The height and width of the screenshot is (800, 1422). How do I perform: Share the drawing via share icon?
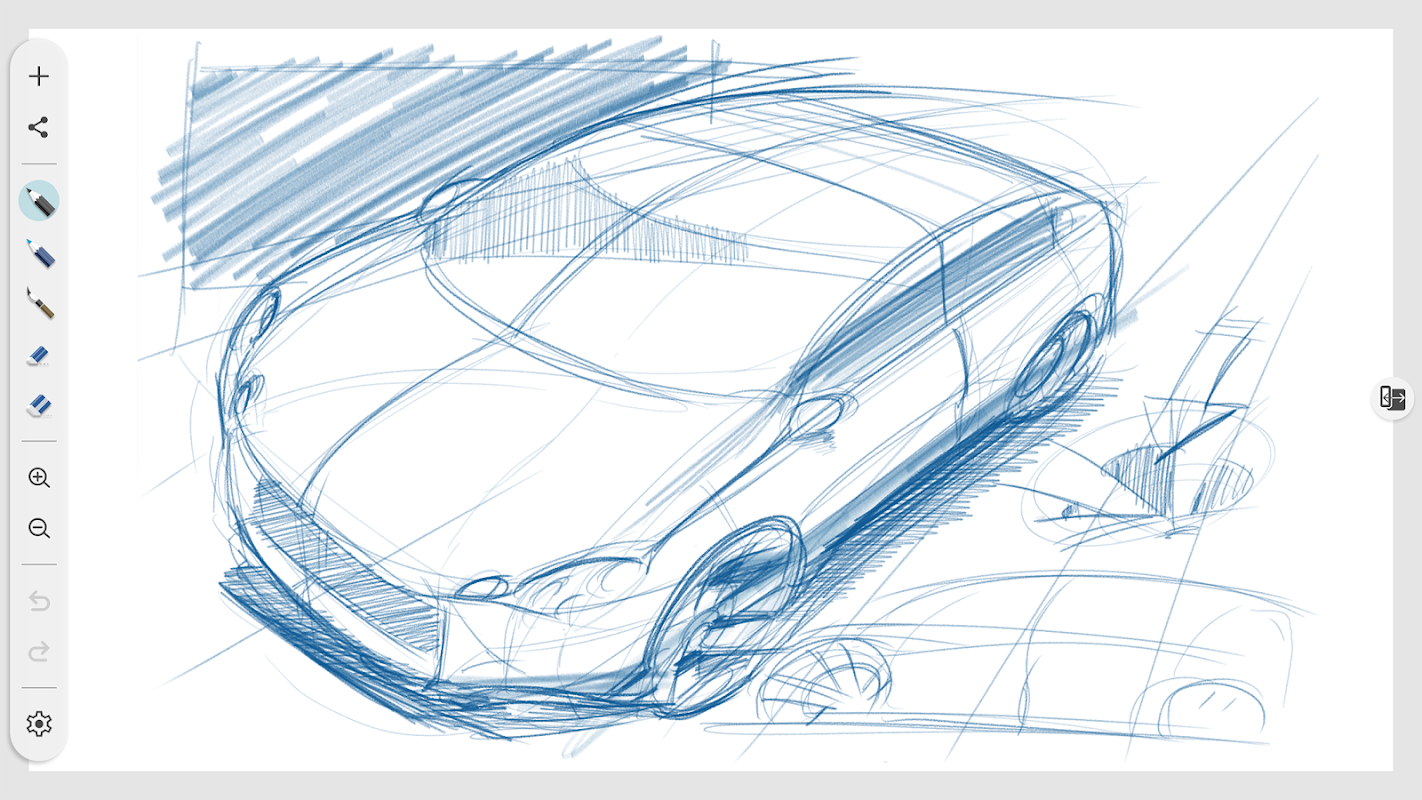click(39, 127)
